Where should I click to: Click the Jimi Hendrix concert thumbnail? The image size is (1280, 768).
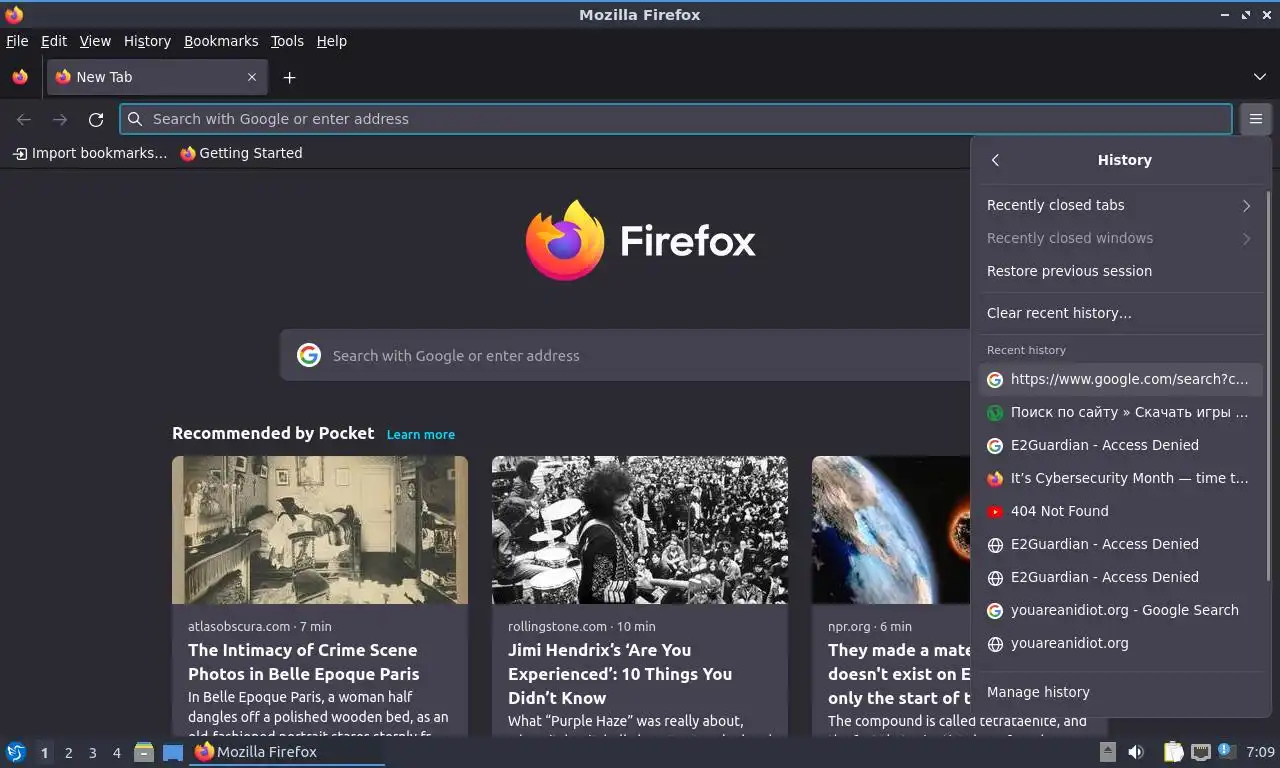tap(640, 530)
